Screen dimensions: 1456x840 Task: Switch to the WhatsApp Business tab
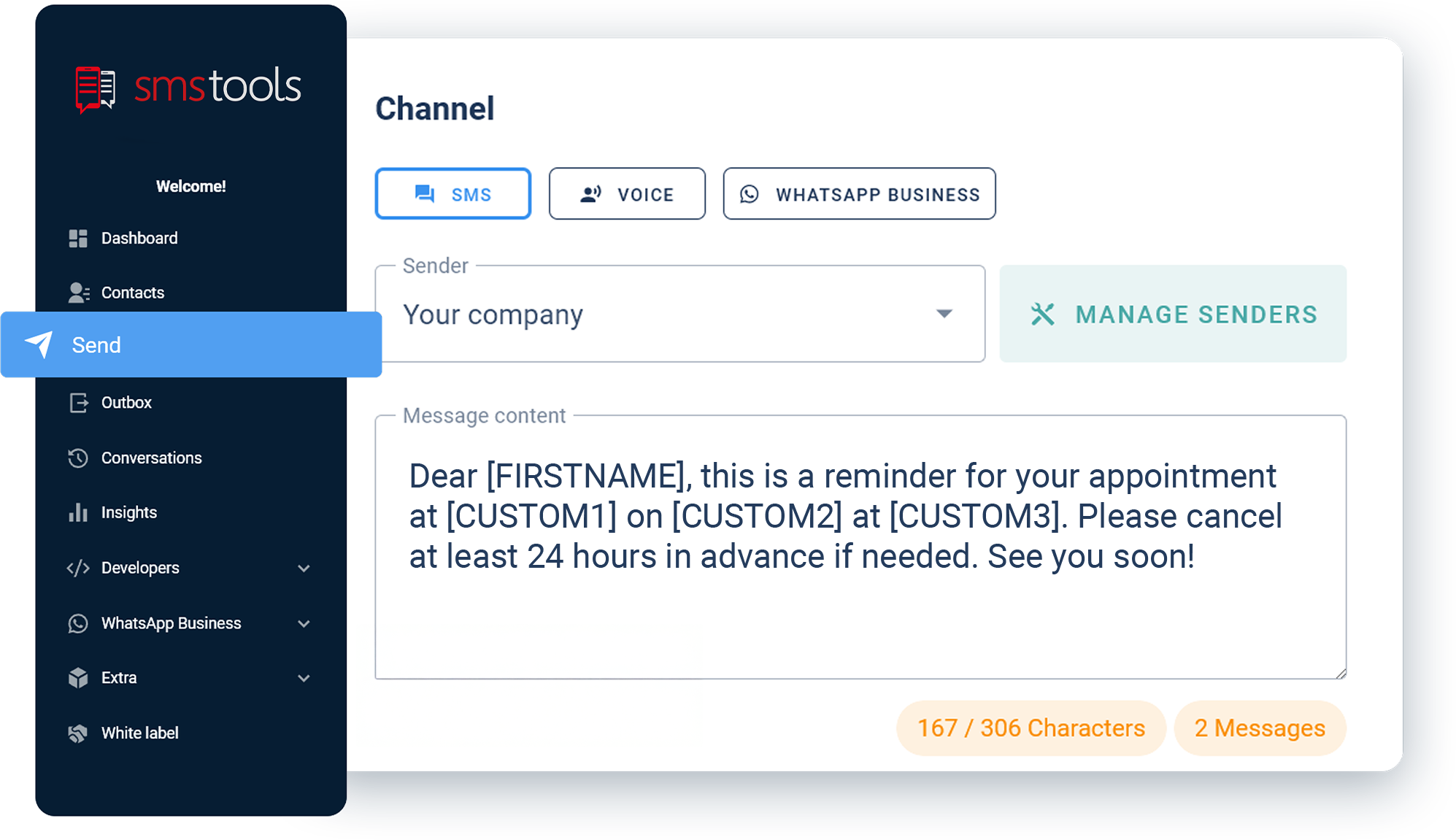click(860, 194)
